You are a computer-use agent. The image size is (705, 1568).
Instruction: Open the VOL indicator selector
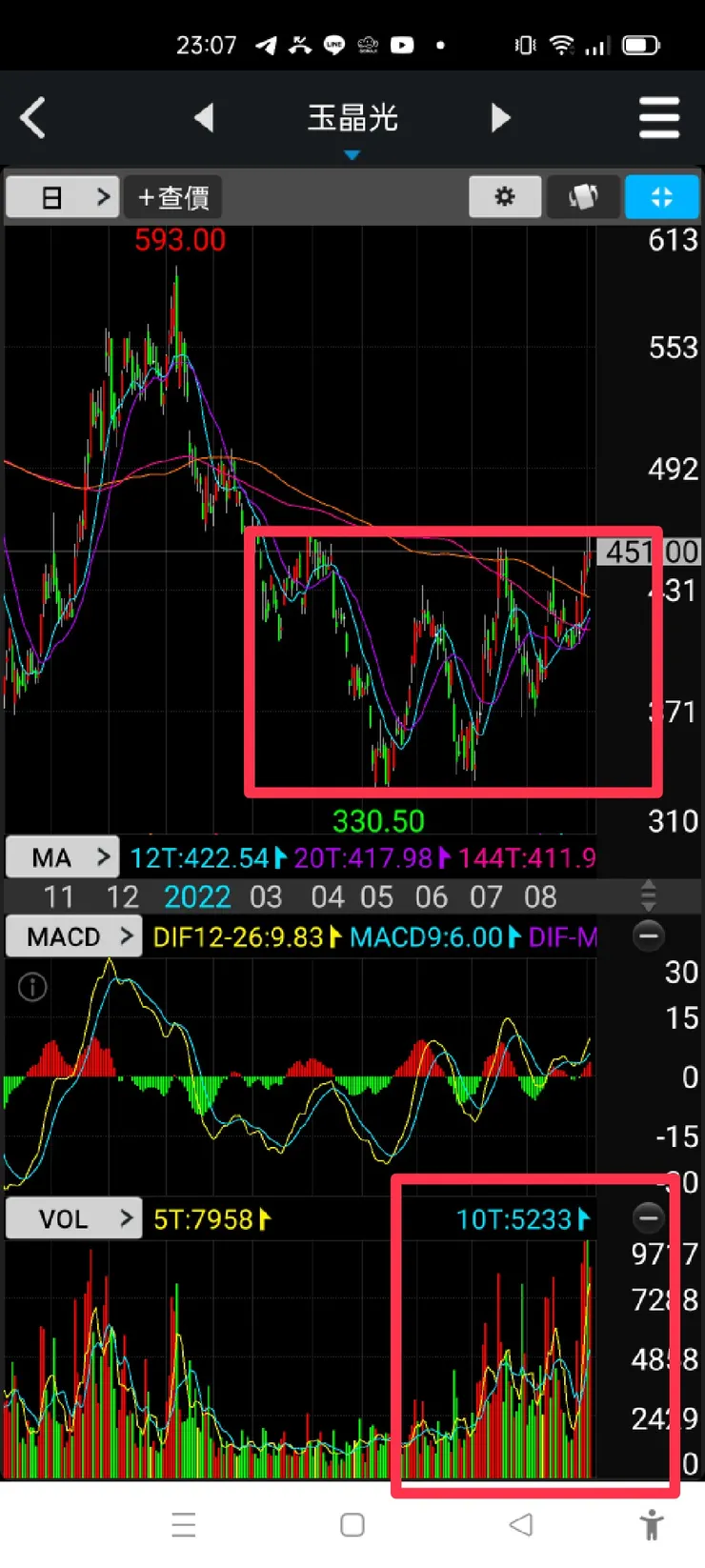pos(73,1219)
